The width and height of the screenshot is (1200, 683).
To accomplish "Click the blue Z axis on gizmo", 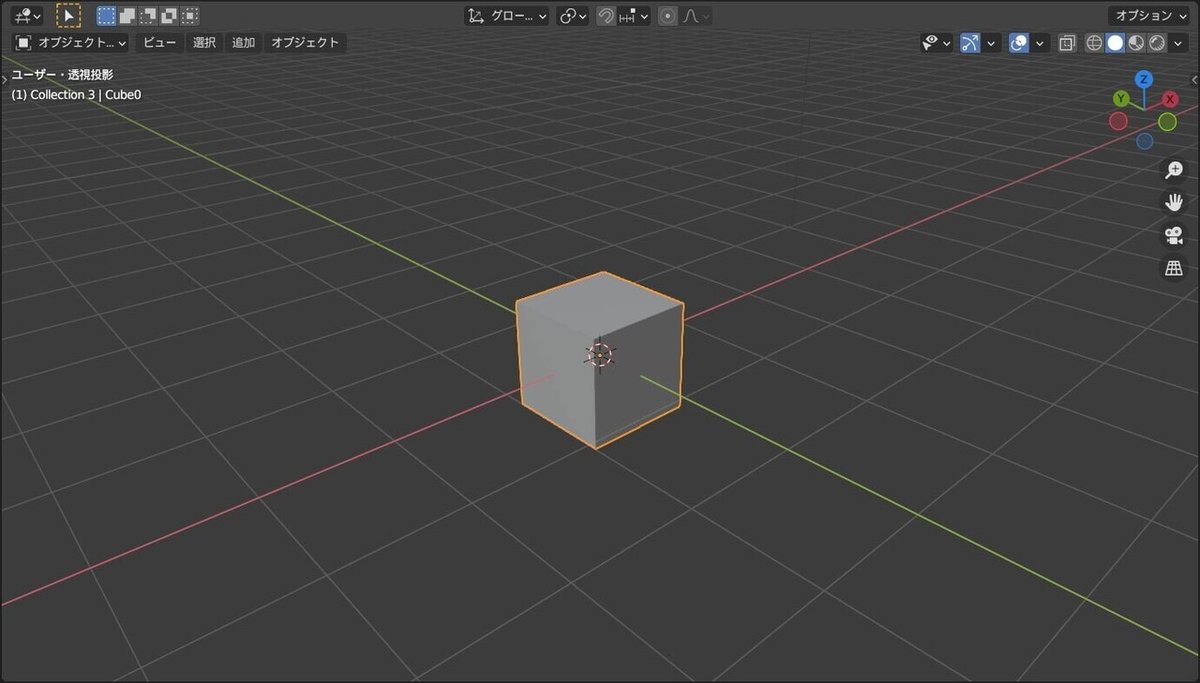I will [1144, 79].
